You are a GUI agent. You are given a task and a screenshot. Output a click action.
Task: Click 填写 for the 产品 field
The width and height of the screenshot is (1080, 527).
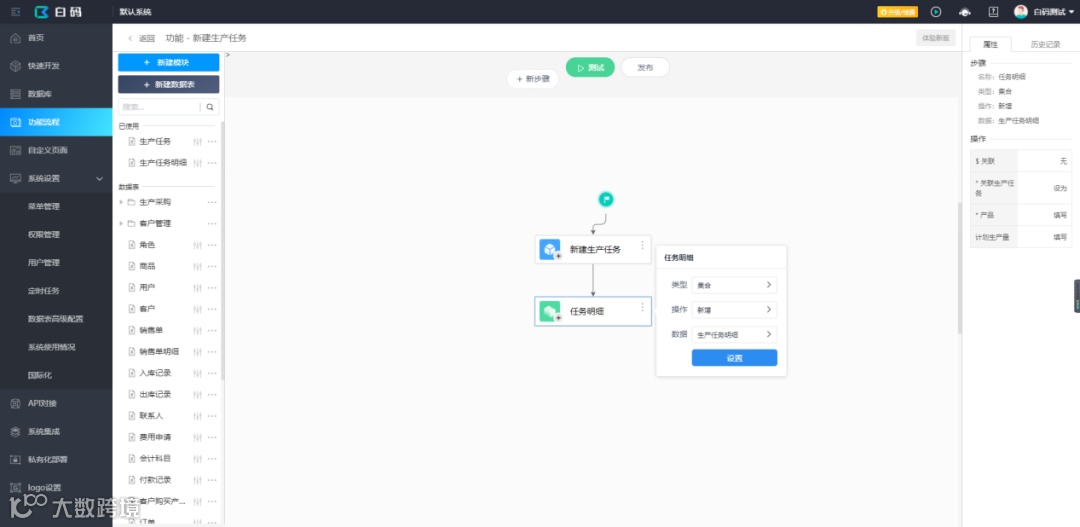tap(1059, 215)
